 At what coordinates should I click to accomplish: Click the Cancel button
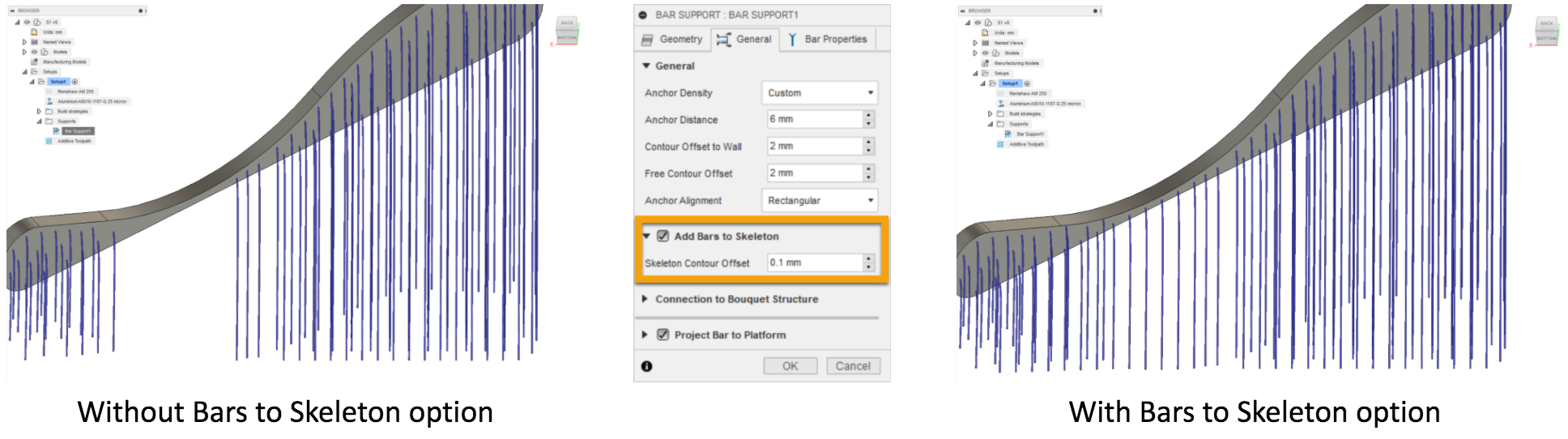point(853,366)
